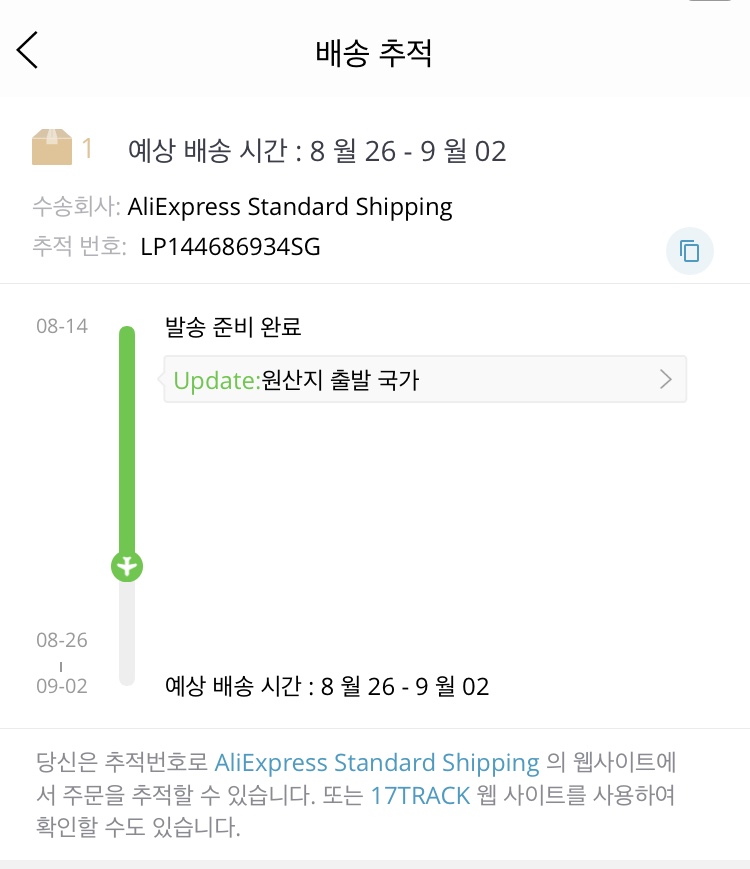Tap the package box icon
This screenshot has height=869, width=750.
(52, 149)
